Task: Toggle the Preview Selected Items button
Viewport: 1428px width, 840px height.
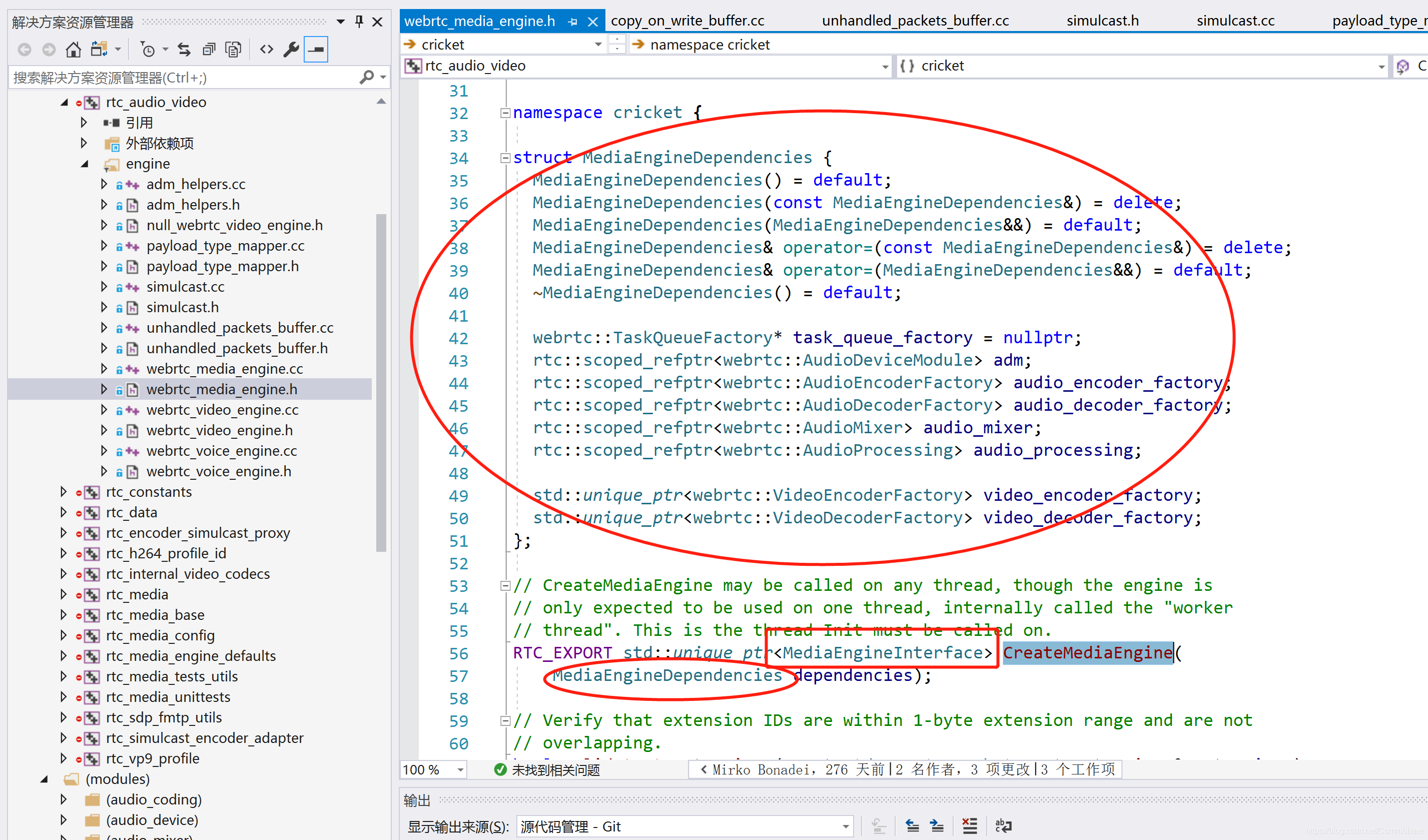Action: [316, 50]
